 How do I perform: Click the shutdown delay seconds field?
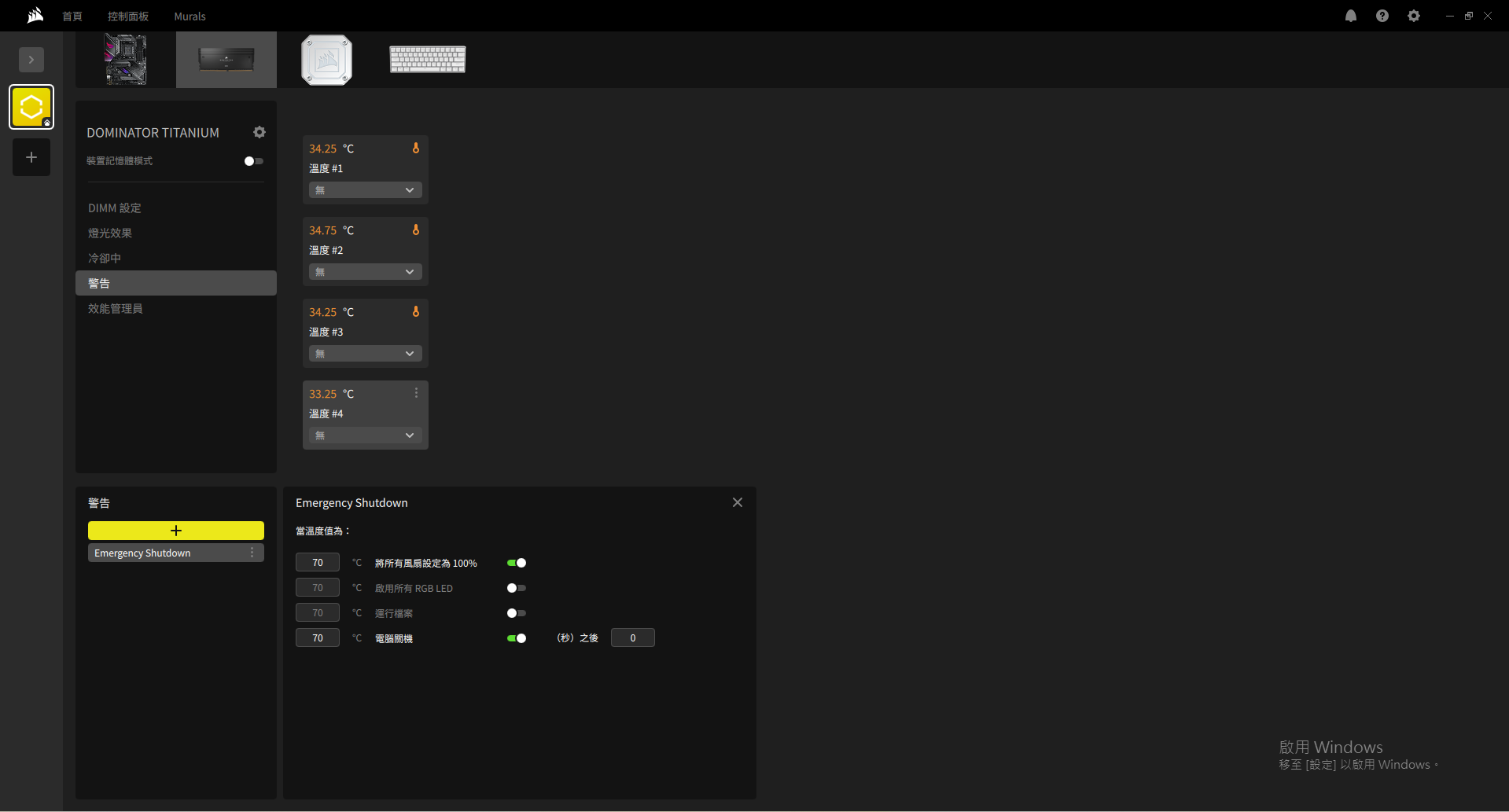tap(633, 637)
